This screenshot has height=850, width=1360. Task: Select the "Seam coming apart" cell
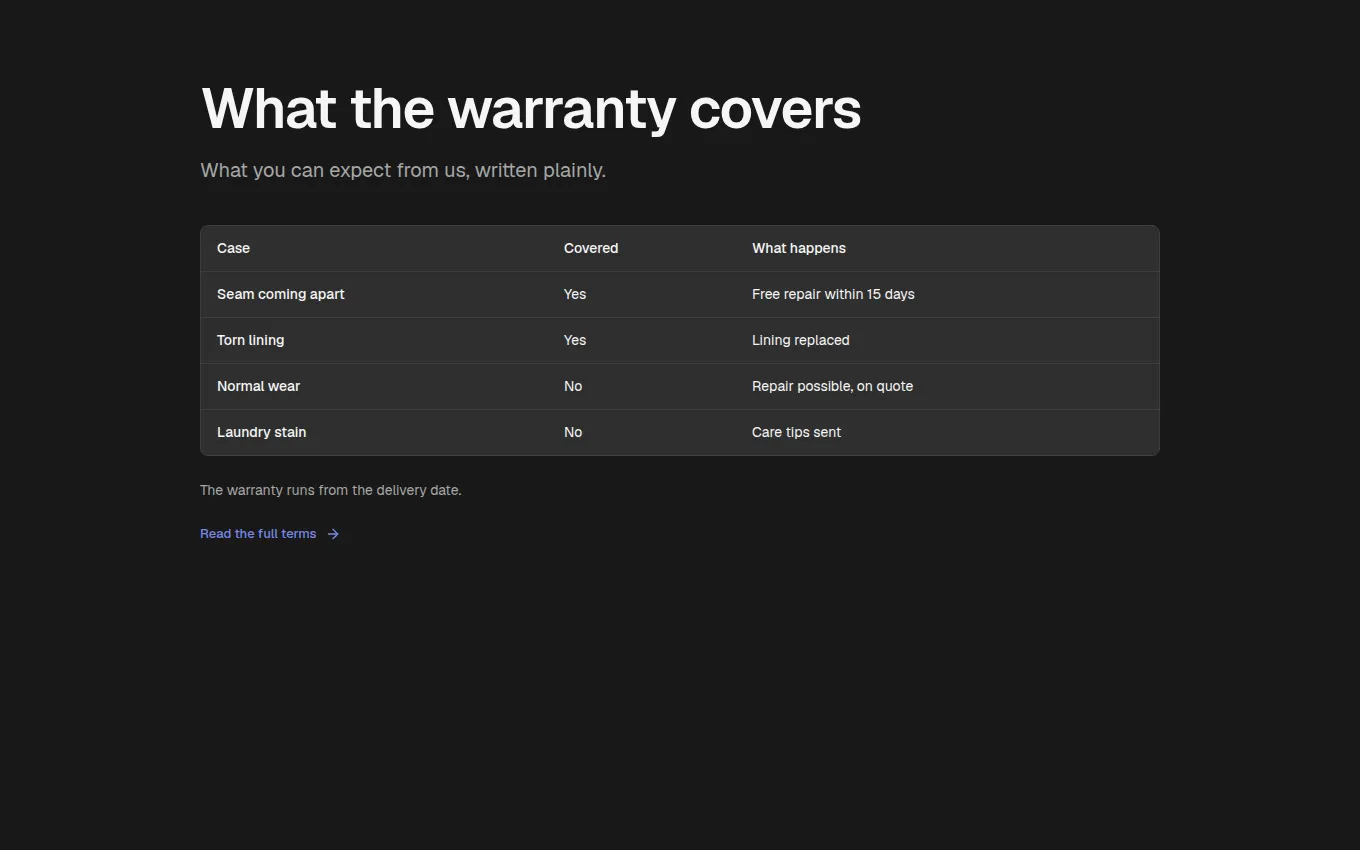(x=374, y=294)
